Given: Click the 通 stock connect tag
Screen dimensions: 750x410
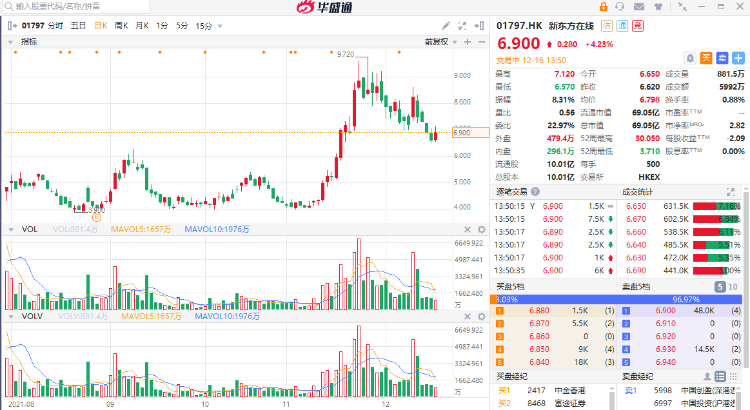Looking at the screenshot, I should click(x=622, y=26).
